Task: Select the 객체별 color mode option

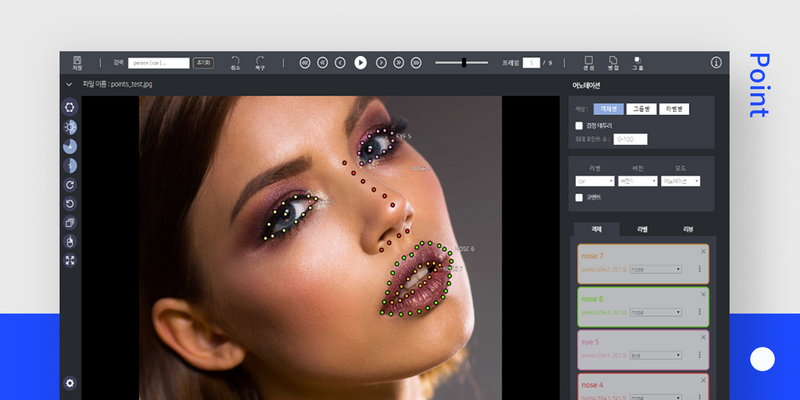Action: (609, 108)
